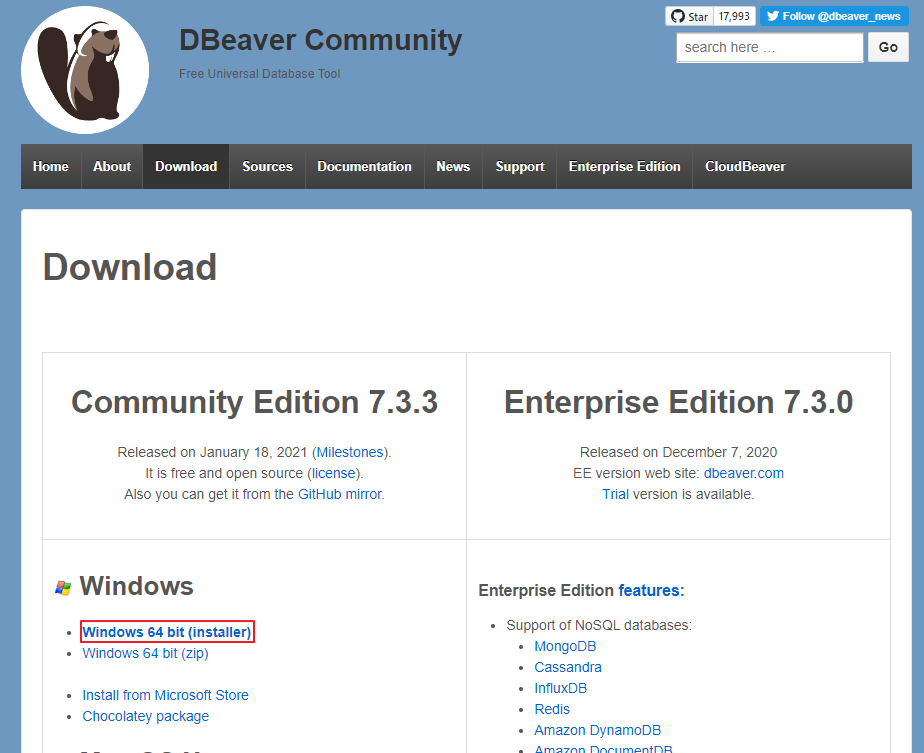This screenshot has height=753, width=924.
Task: Open the Redis link
Action: pos(552,709)
